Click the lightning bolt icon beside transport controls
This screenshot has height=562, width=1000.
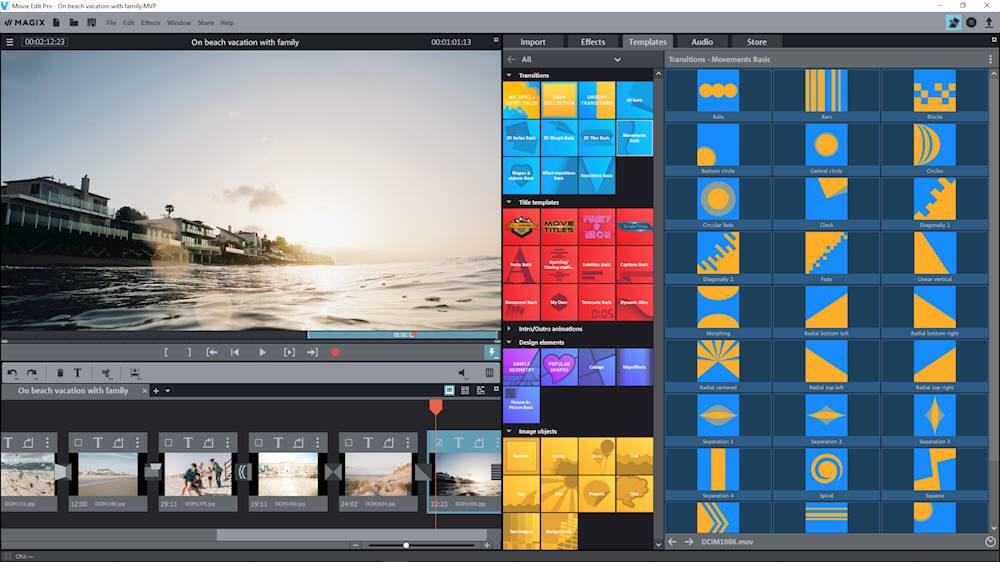click(x=491, y=352)
